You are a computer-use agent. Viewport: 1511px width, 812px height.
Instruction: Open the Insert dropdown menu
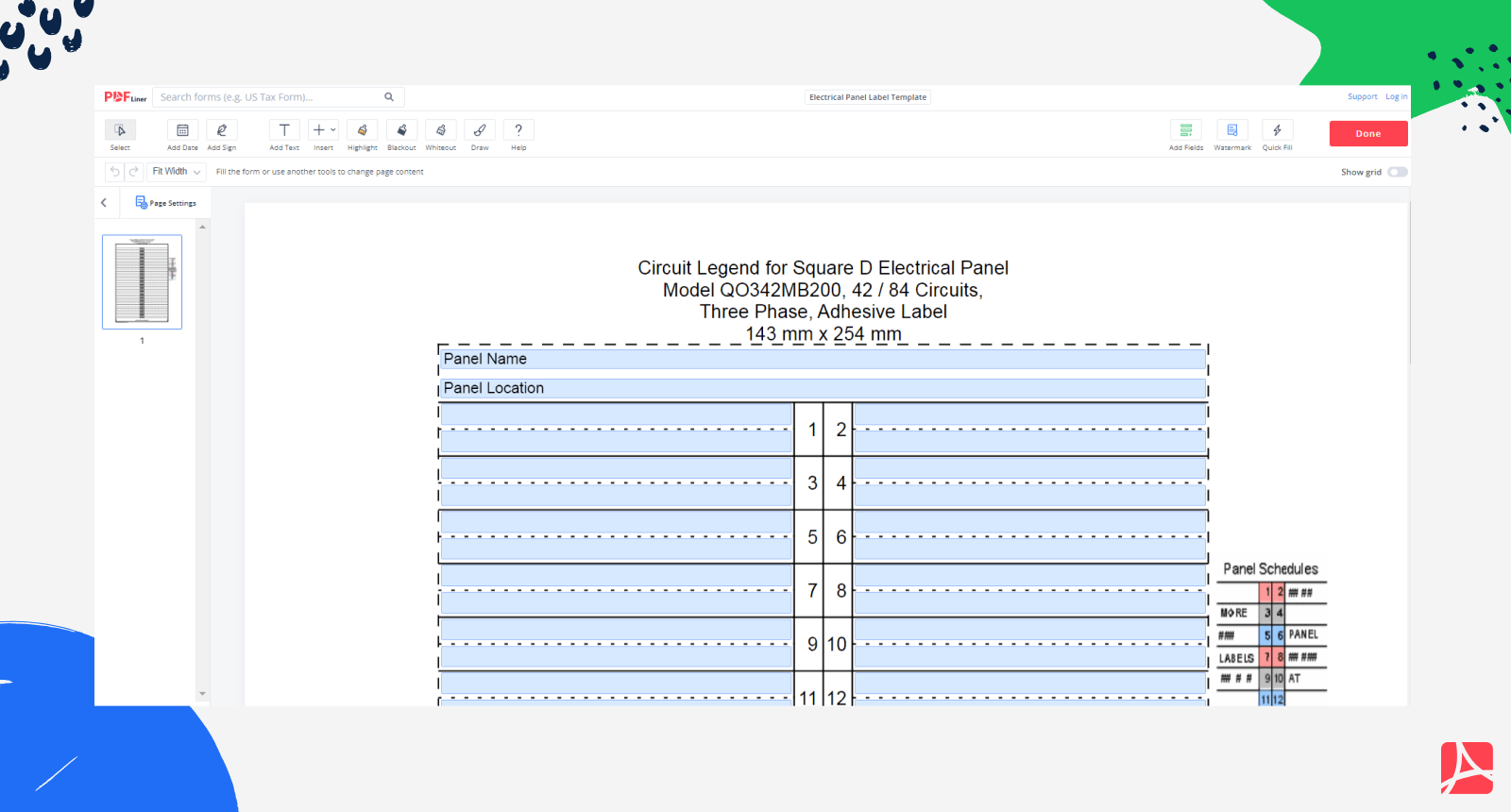pyautogui.click(x=324, y=131)
